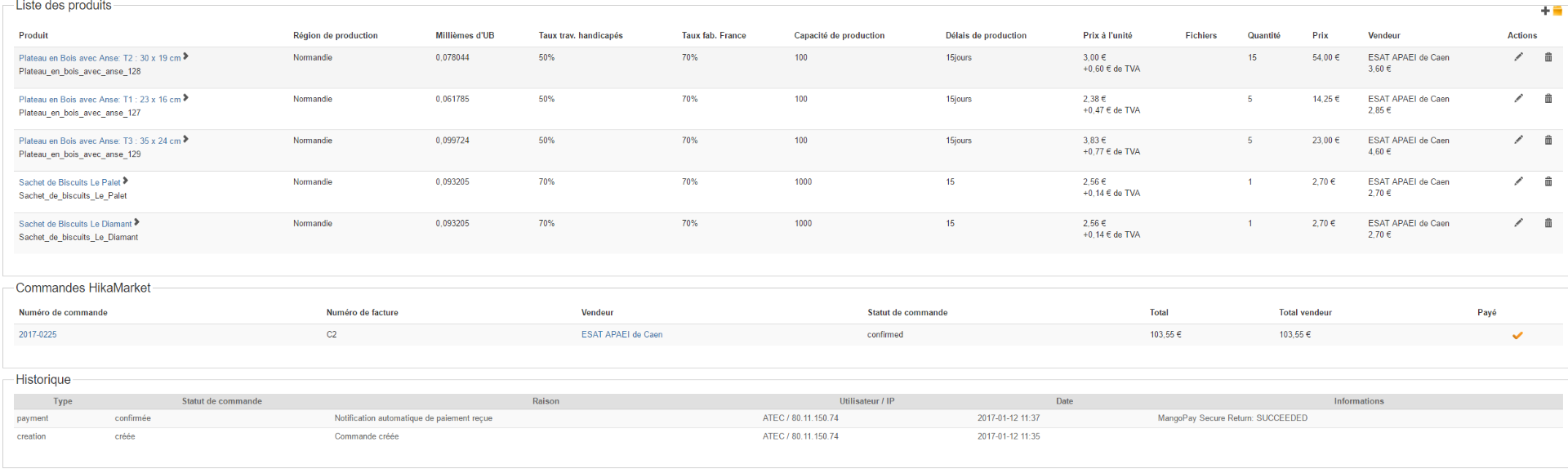Open the Sachet de Biscuits Le Palet link
This screenshot has width=1568, height=469.
pyautogui.click(x=69, y=183)
